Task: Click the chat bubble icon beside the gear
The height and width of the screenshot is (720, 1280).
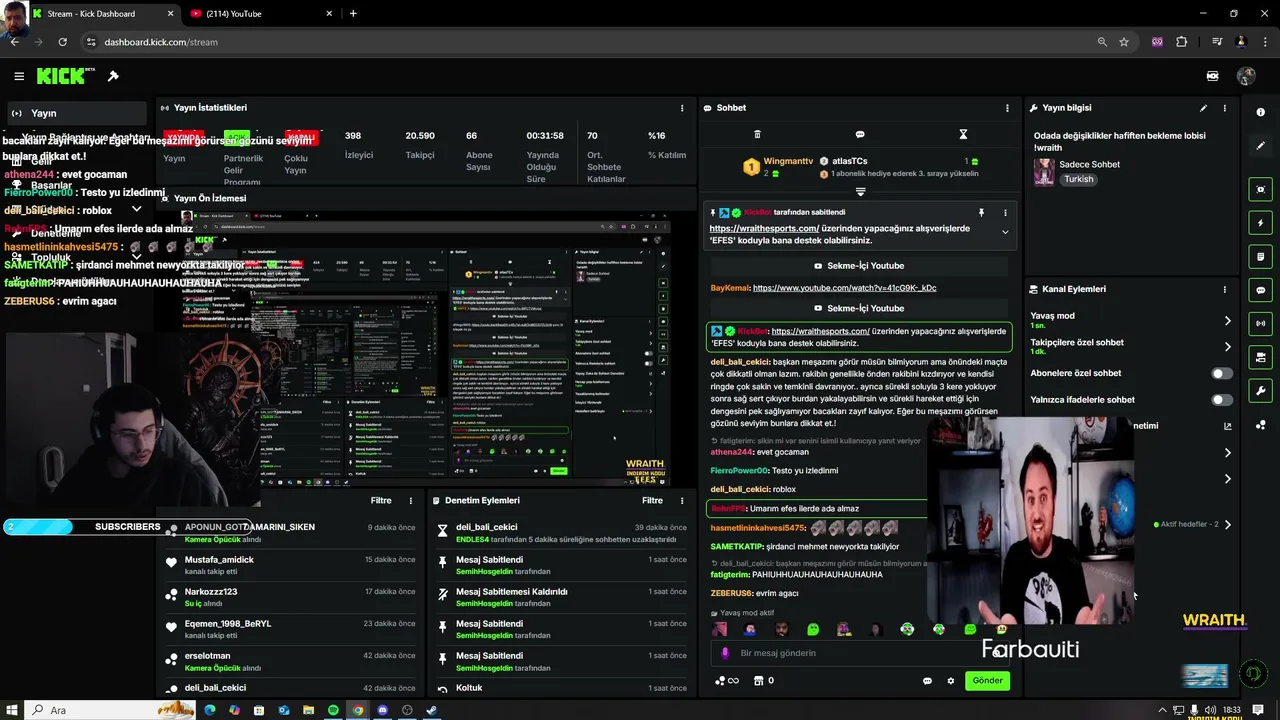Action: click(x=927, y=681)
